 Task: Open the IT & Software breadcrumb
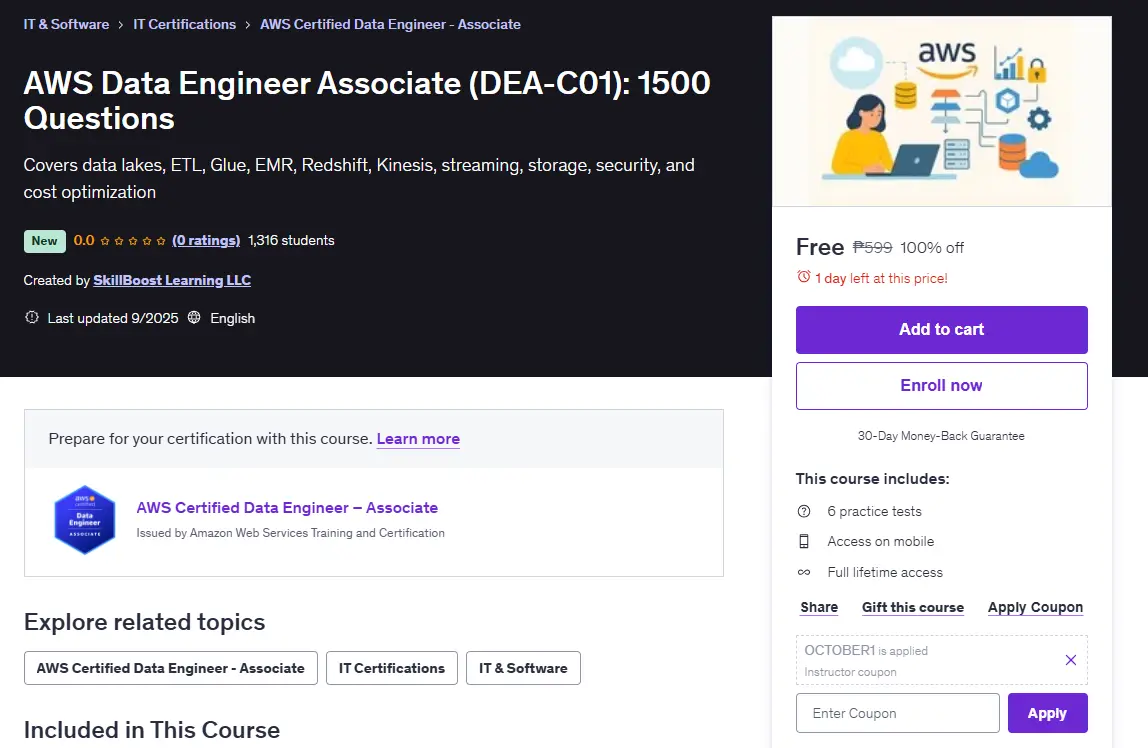tap(66, 24)
